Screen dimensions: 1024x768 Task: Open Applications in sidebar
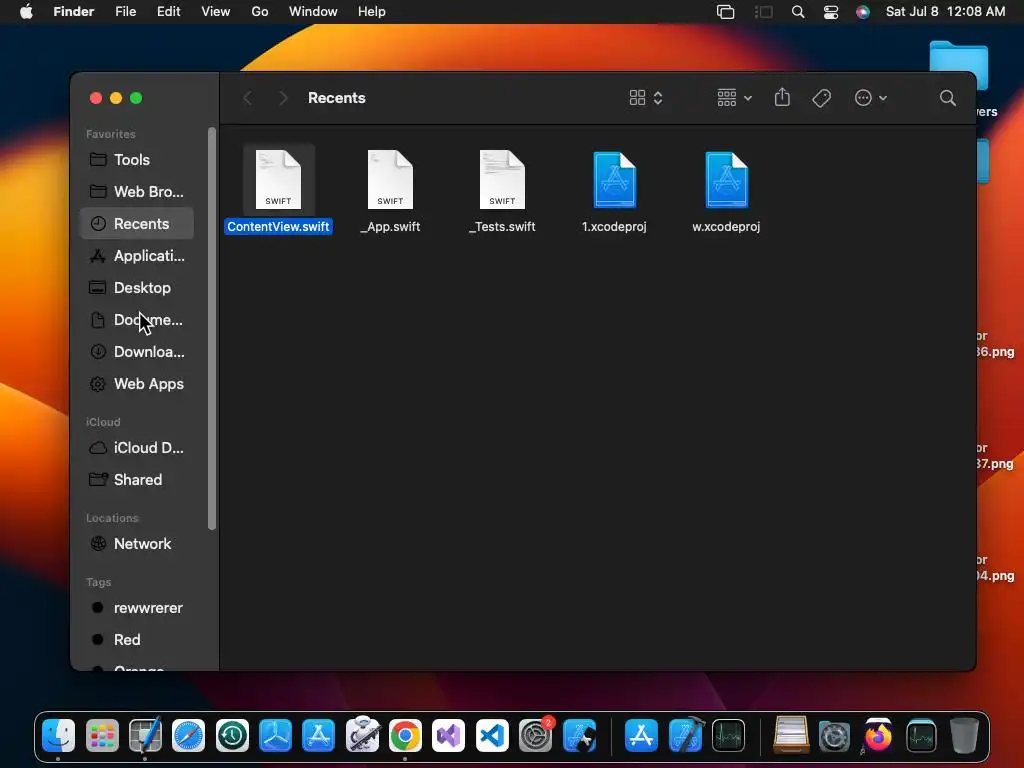[136, 255]
